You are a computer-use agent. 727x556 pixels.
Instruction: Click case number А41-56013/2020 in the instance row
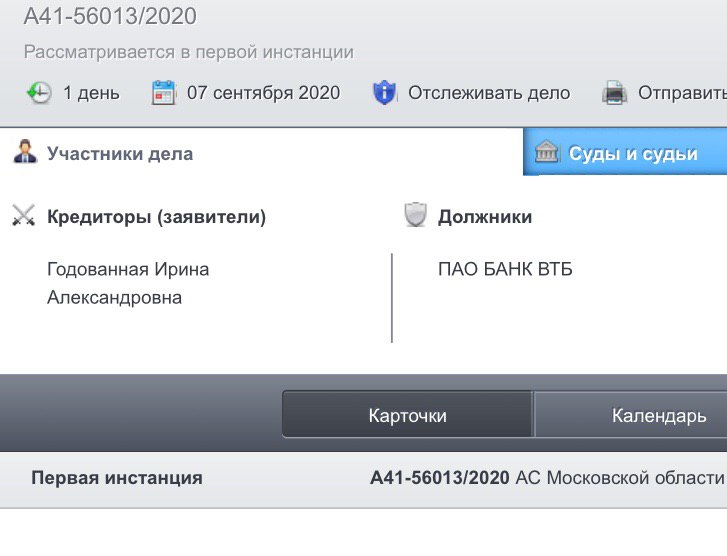coord(440,478)
